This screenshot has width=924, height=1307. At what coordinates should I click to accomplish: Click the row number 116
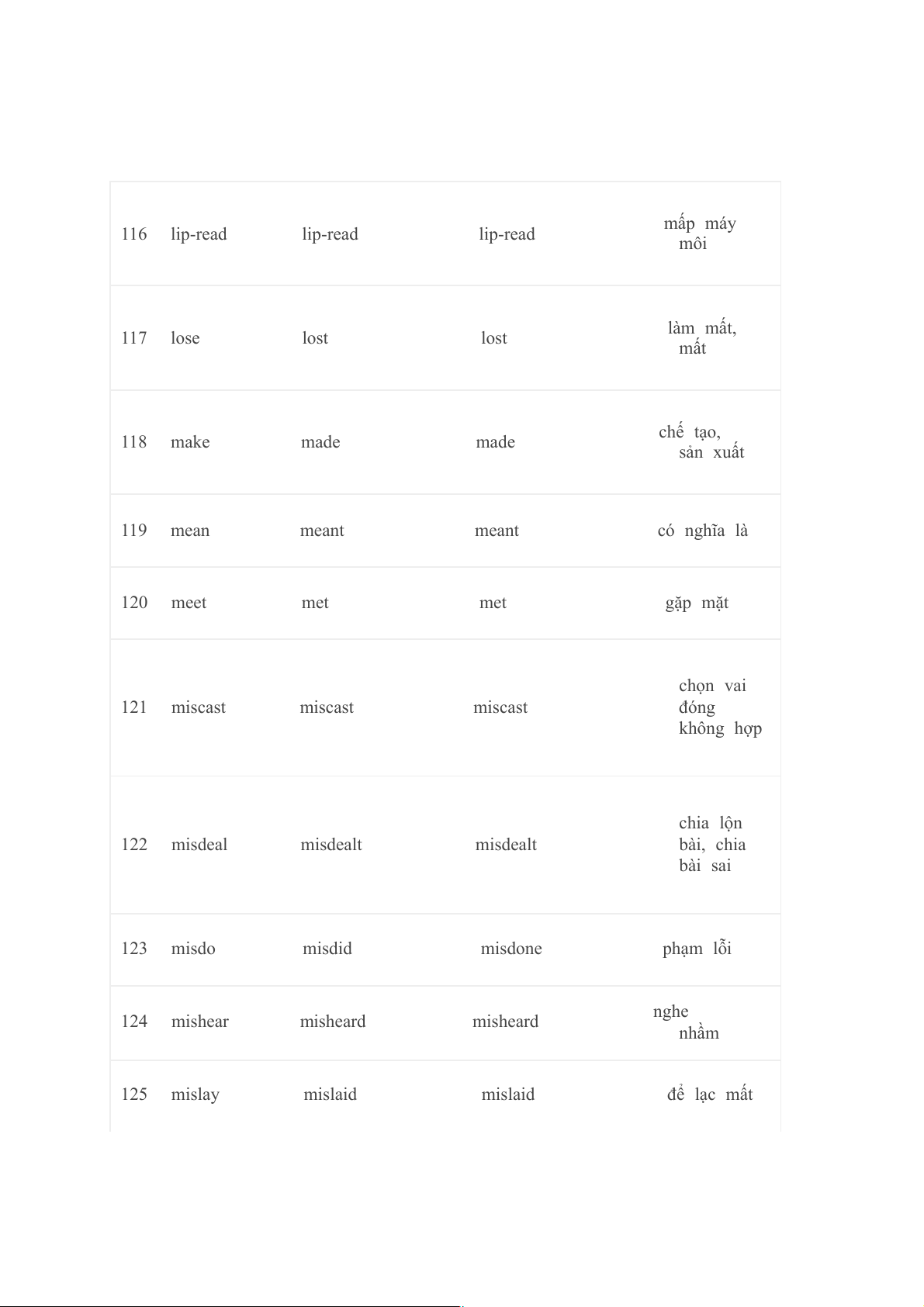click(133, 234)
